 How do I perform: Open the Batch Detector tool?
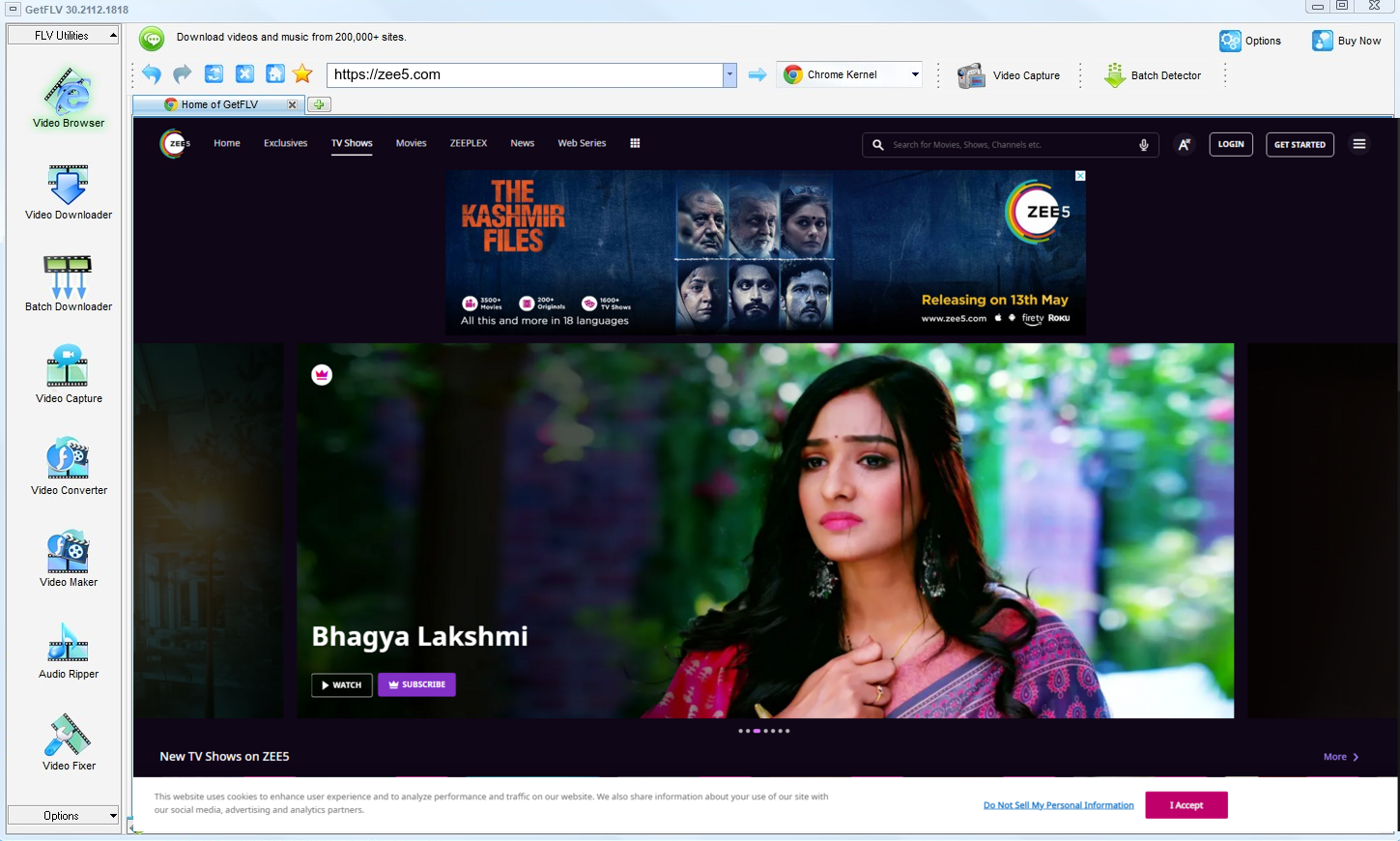point(1153,75)
